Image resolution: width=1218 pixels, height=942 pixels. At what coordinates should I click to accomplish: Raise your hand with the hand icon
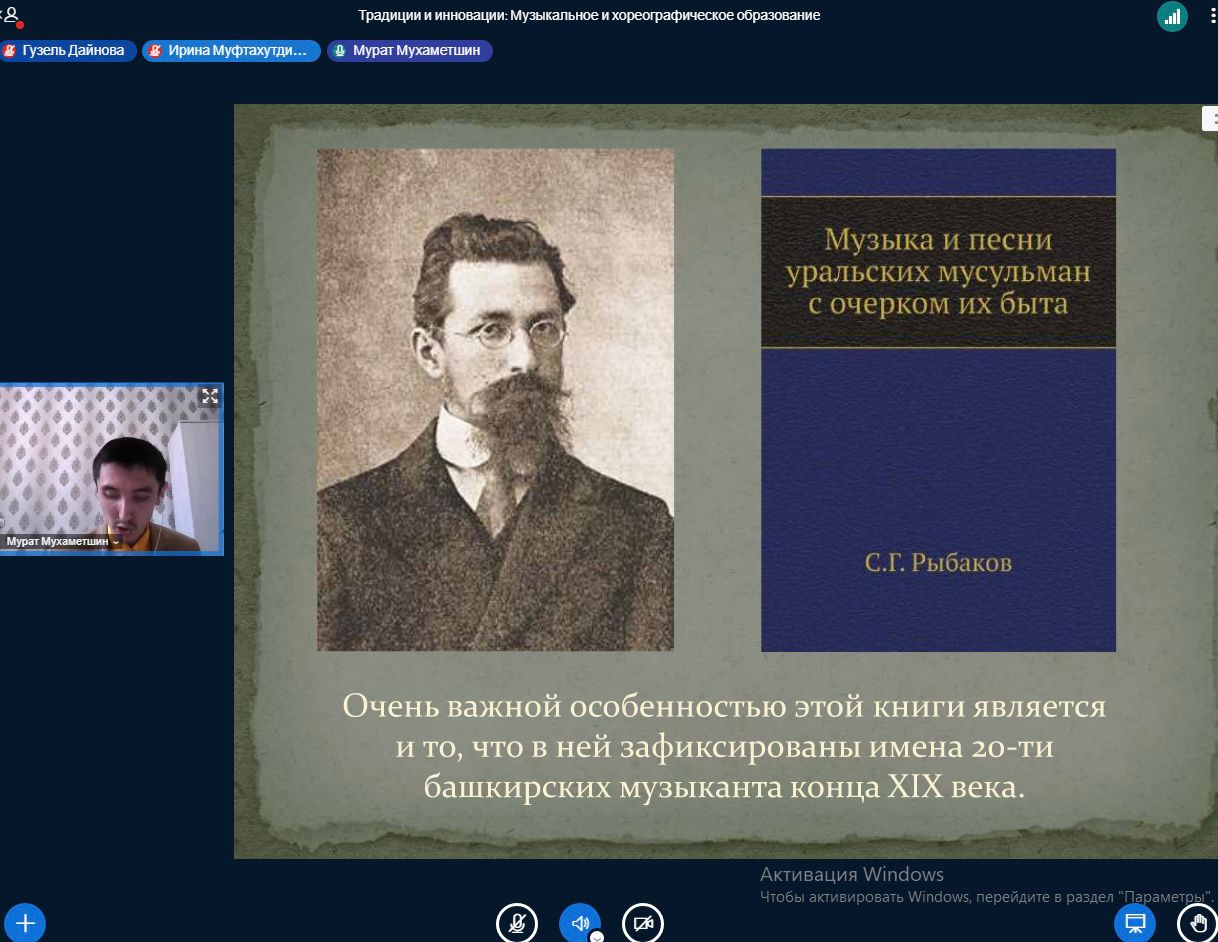(1197, 923)
